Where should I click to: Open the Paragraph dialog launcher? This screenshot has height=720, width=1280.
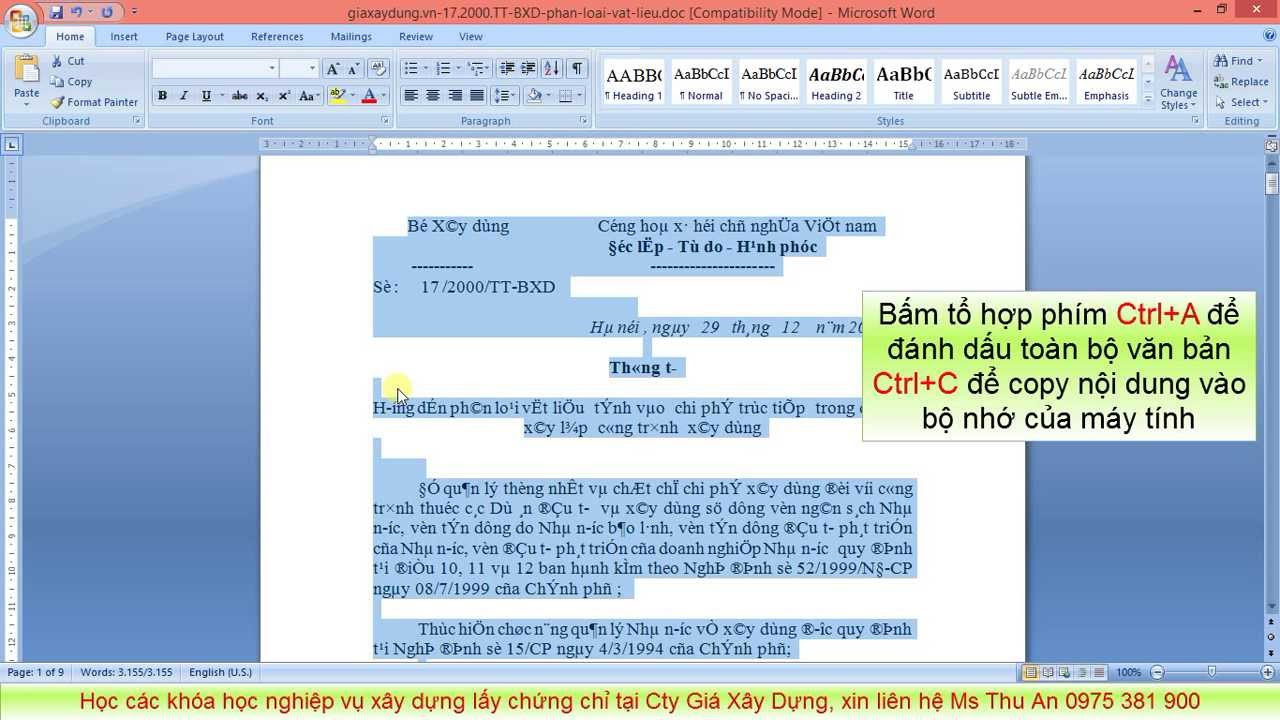click(x=583, y=121)
